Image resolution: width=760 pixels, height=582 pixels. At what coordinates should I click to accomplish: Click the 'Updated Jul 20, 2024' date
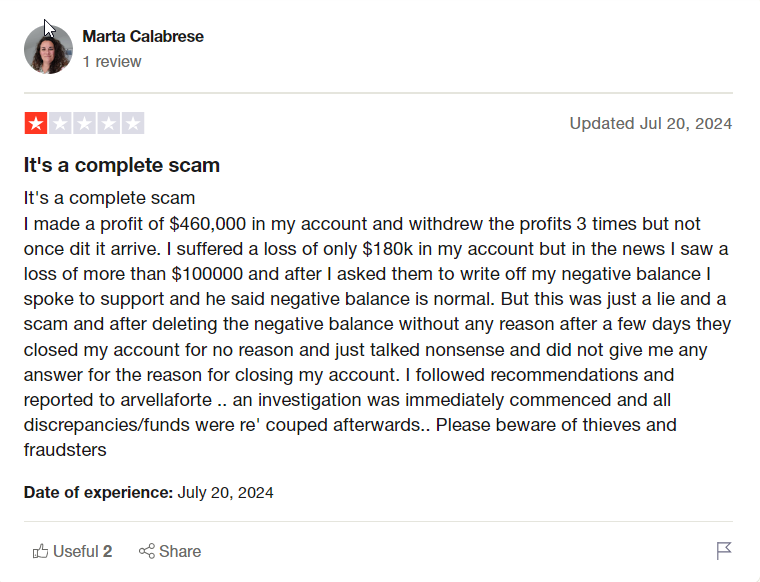click(x=650, y=123)
